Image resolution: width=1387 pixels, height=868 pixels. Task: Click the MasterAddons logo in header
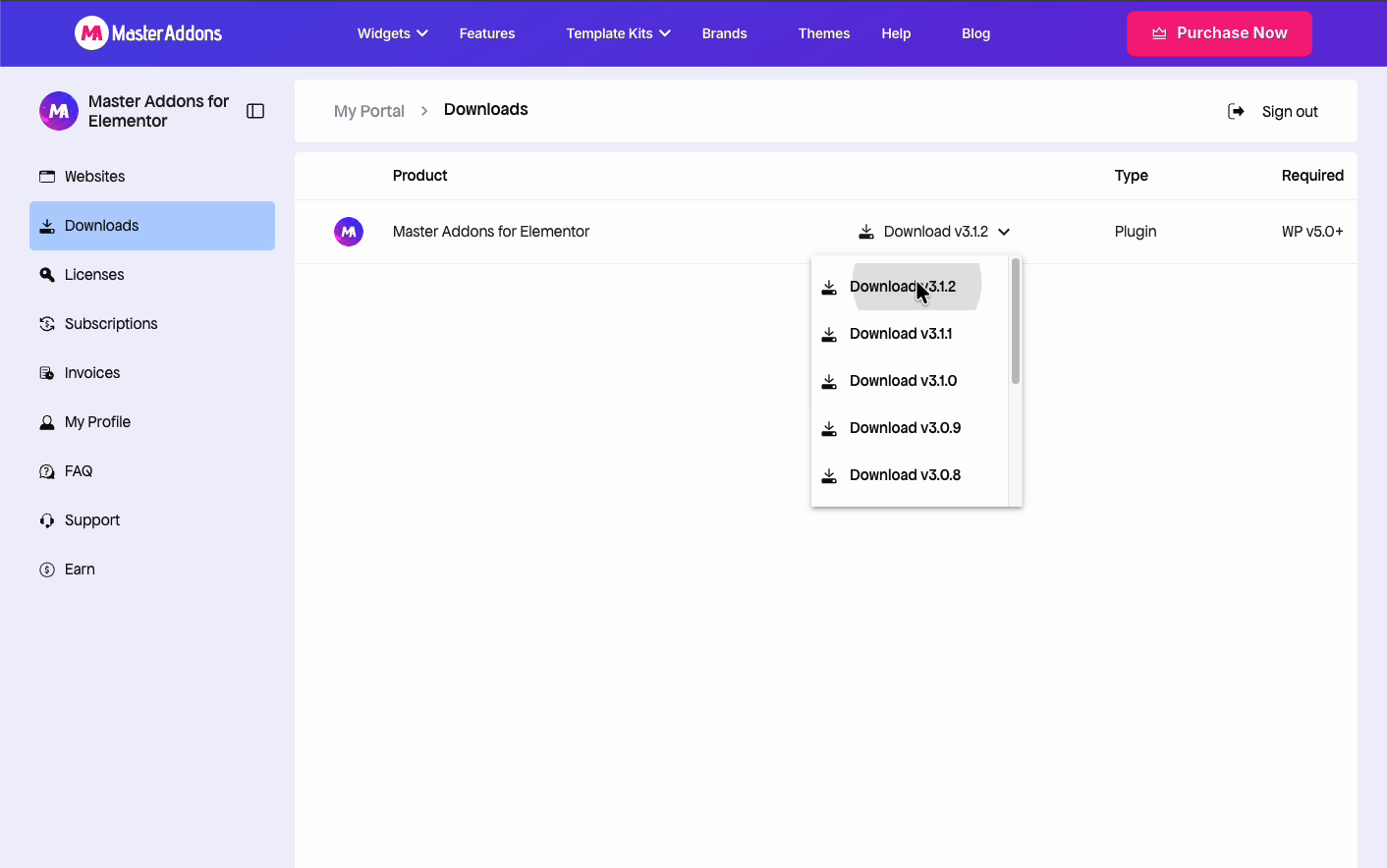[148, 33]
